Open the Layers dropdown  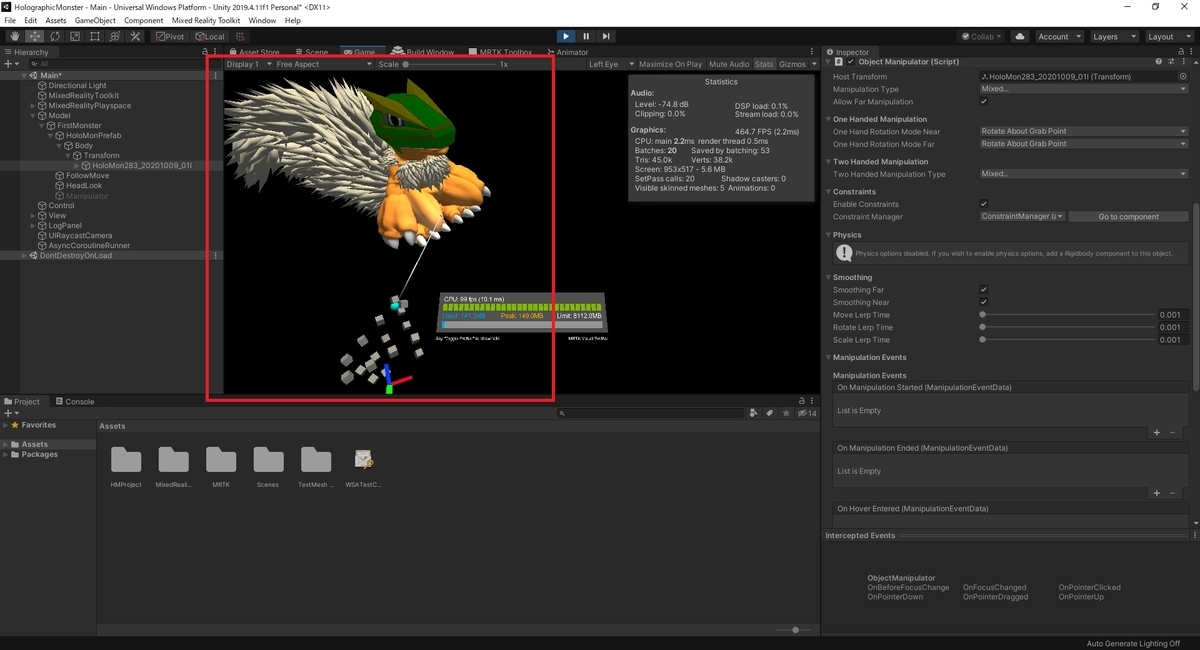coord(1113,36)
